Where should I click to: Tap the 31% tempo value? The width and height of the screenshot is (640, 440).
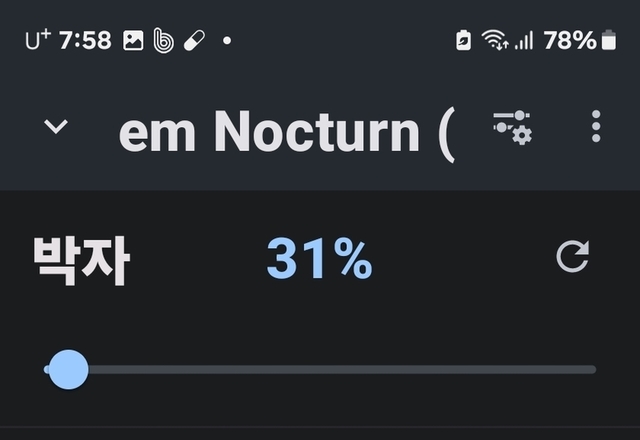319,261
